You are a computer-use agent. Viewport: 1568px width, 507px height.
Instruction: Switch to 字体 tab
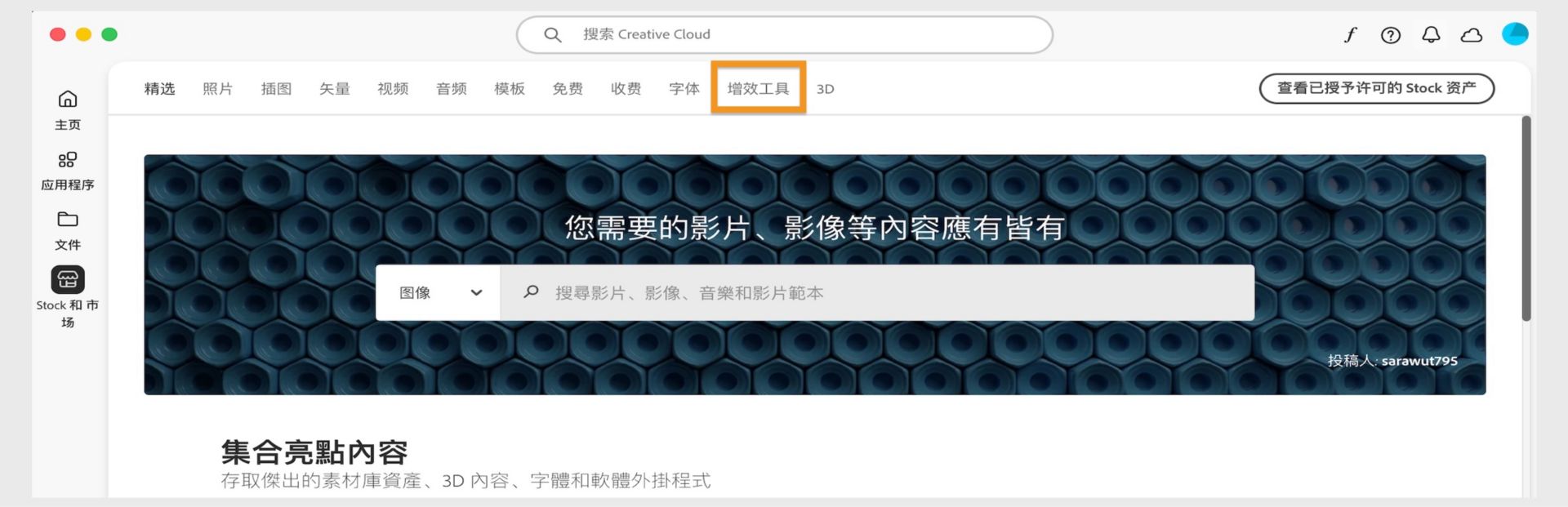coord(684,88)
